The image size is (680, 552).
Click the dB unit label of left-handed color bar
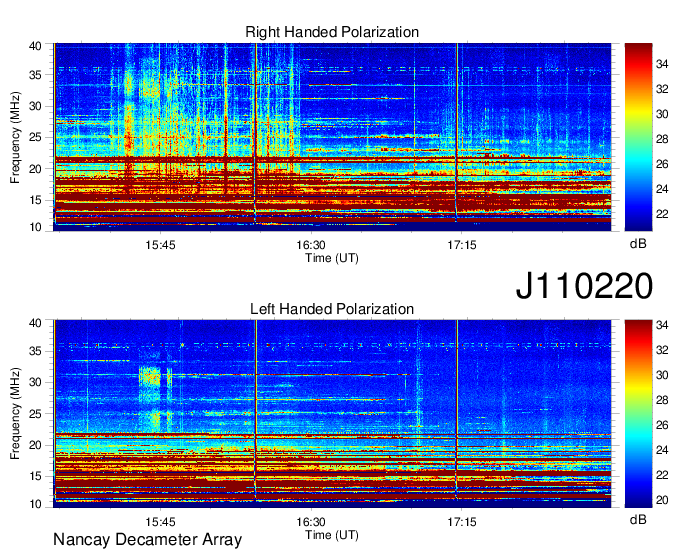pos(638,519)
